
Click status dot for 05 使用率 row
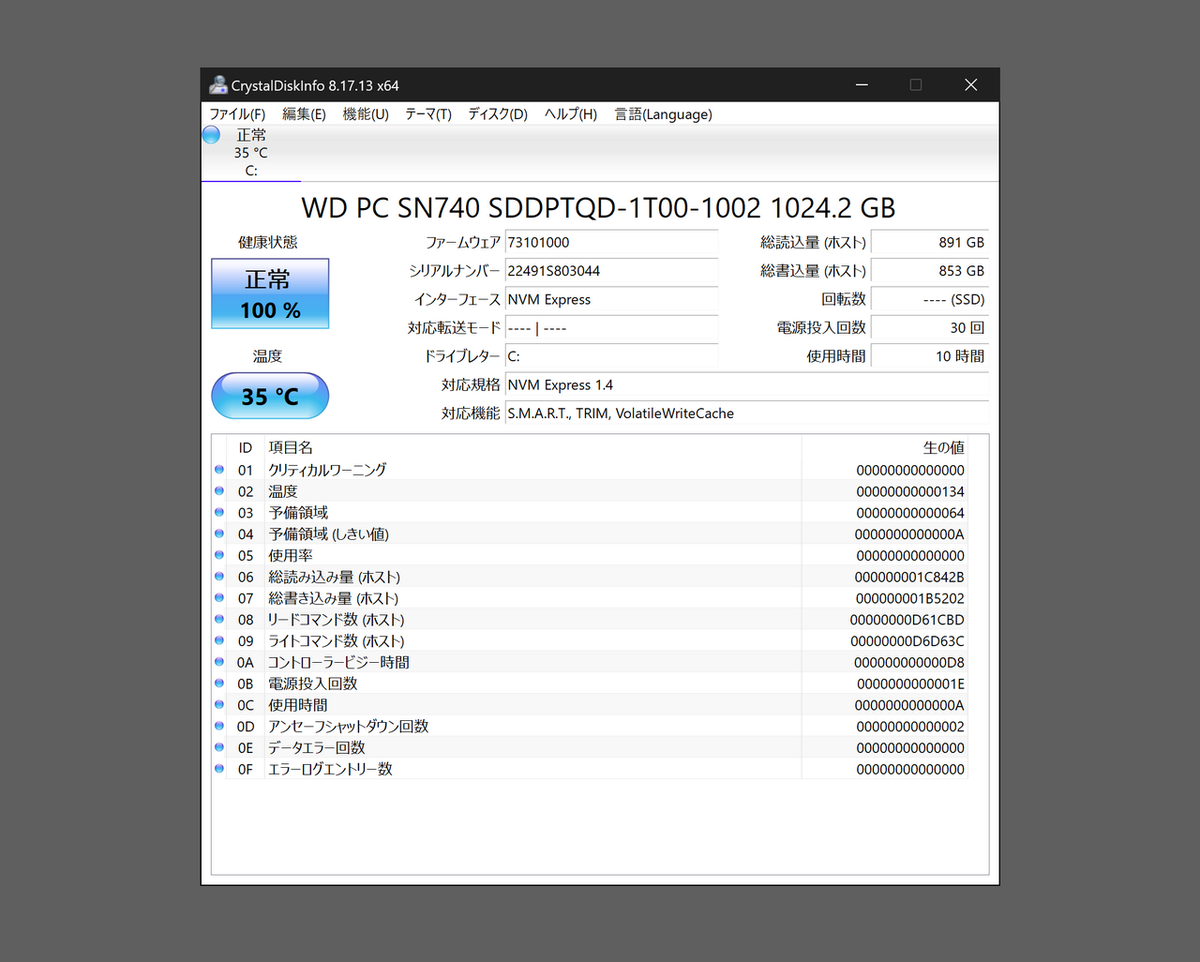tap(219, 555)
